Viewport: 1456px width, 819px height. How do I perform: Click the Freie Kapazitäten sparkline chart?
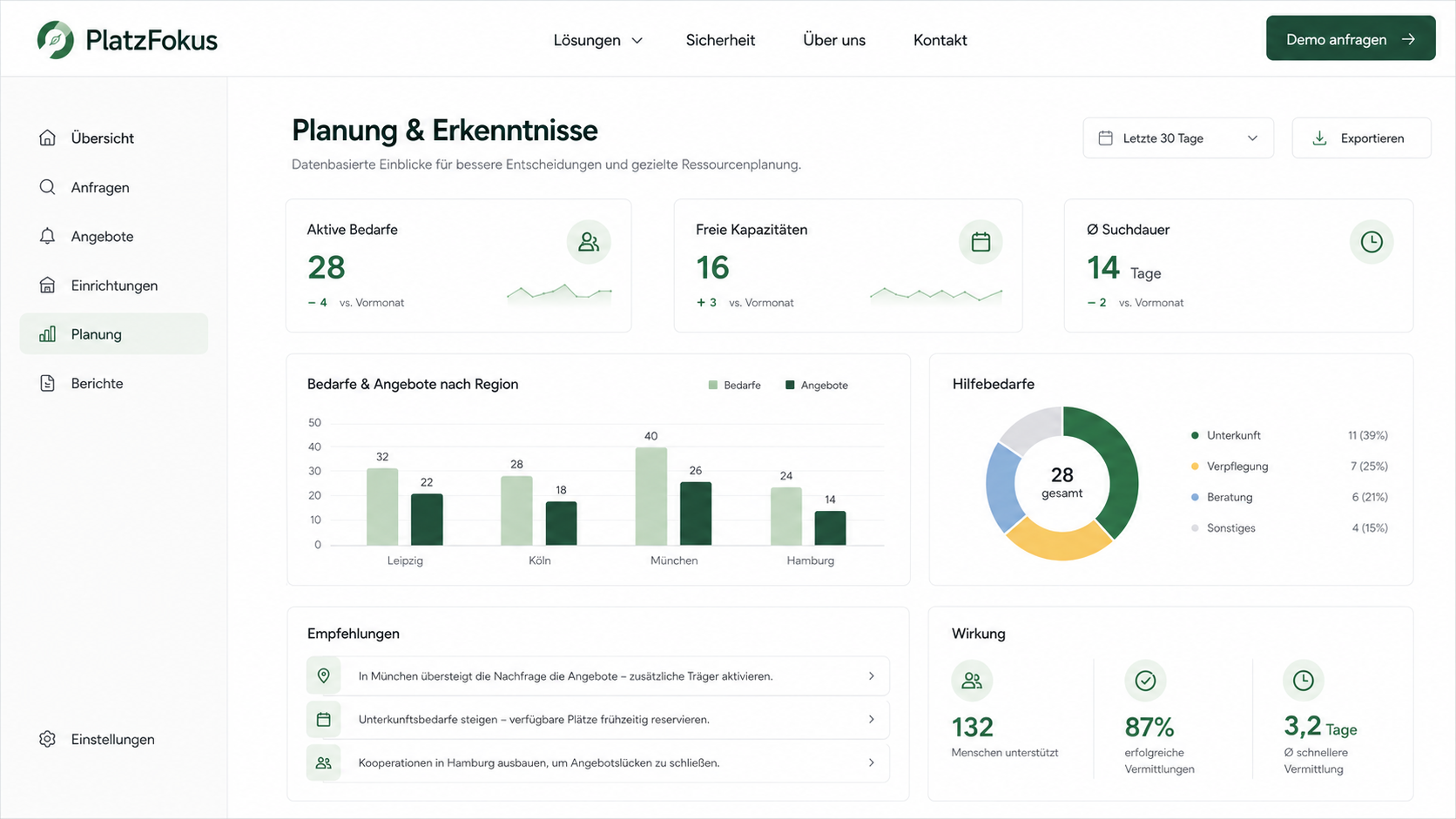(x=936, y=295)
